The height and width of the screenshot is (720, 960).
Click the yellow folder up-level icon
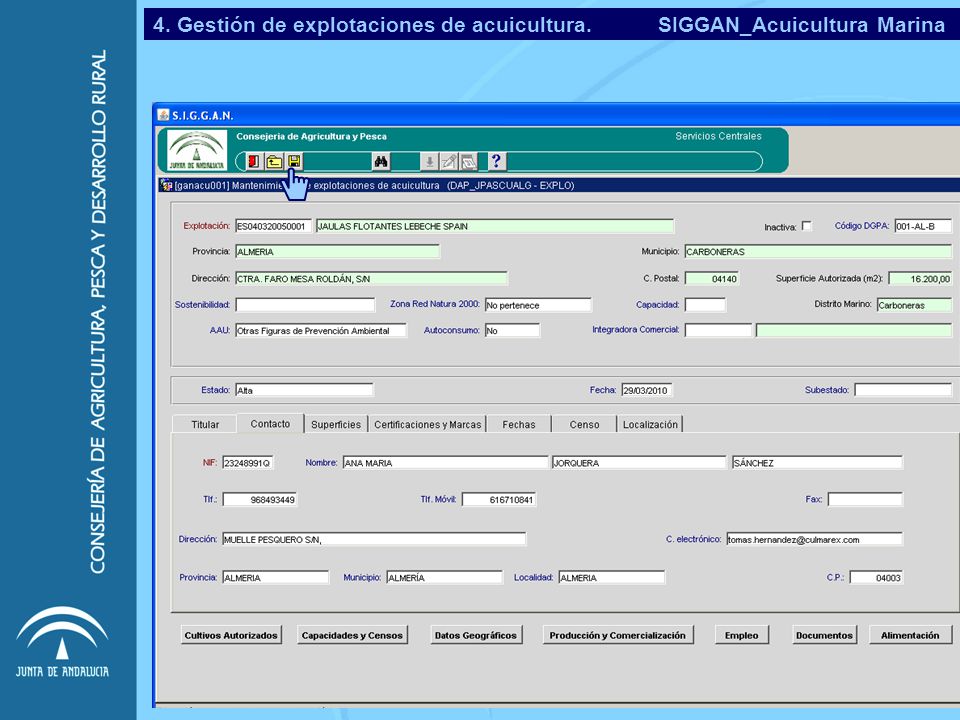coord(274,162)
